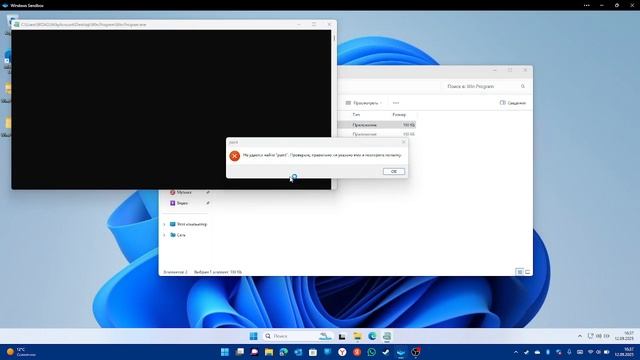Click the console window title bar path

pyautogui.click(x=84, y=24)
